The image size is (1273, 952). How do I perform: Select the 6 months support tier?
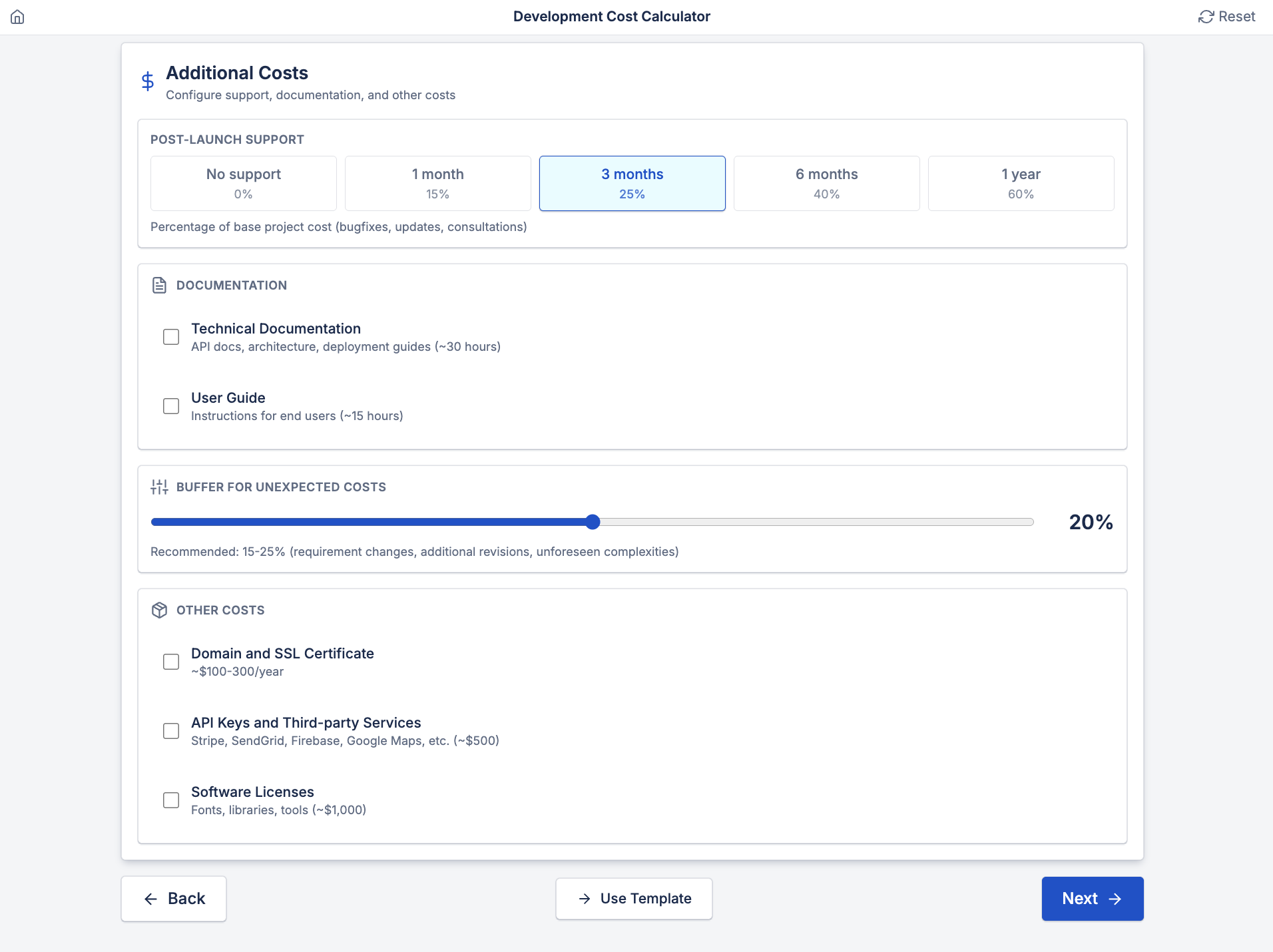pos(826,183)
